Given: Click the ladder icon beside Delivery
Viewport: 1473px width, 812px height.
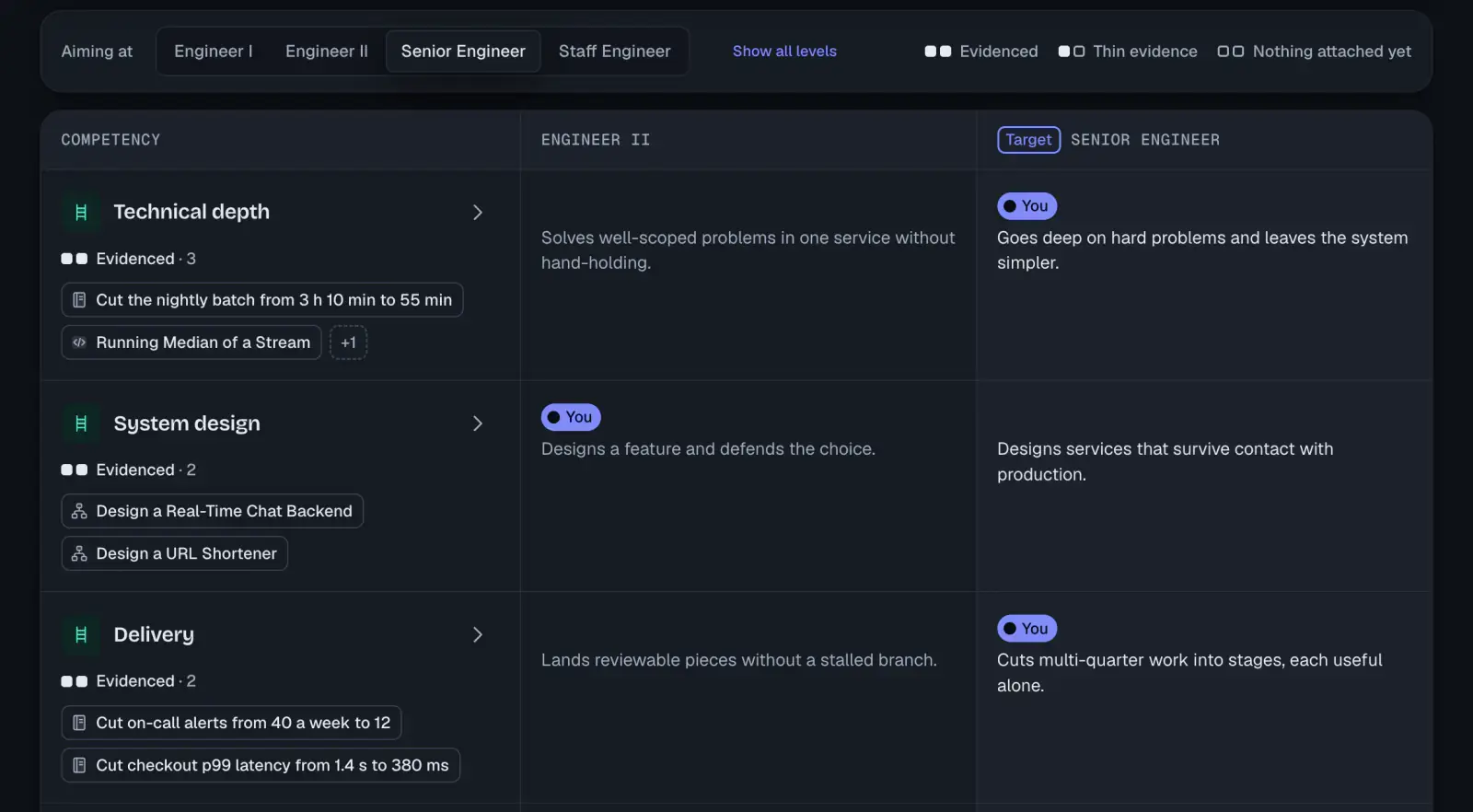Looking at the screenshot, I should (x=81, y=635).
